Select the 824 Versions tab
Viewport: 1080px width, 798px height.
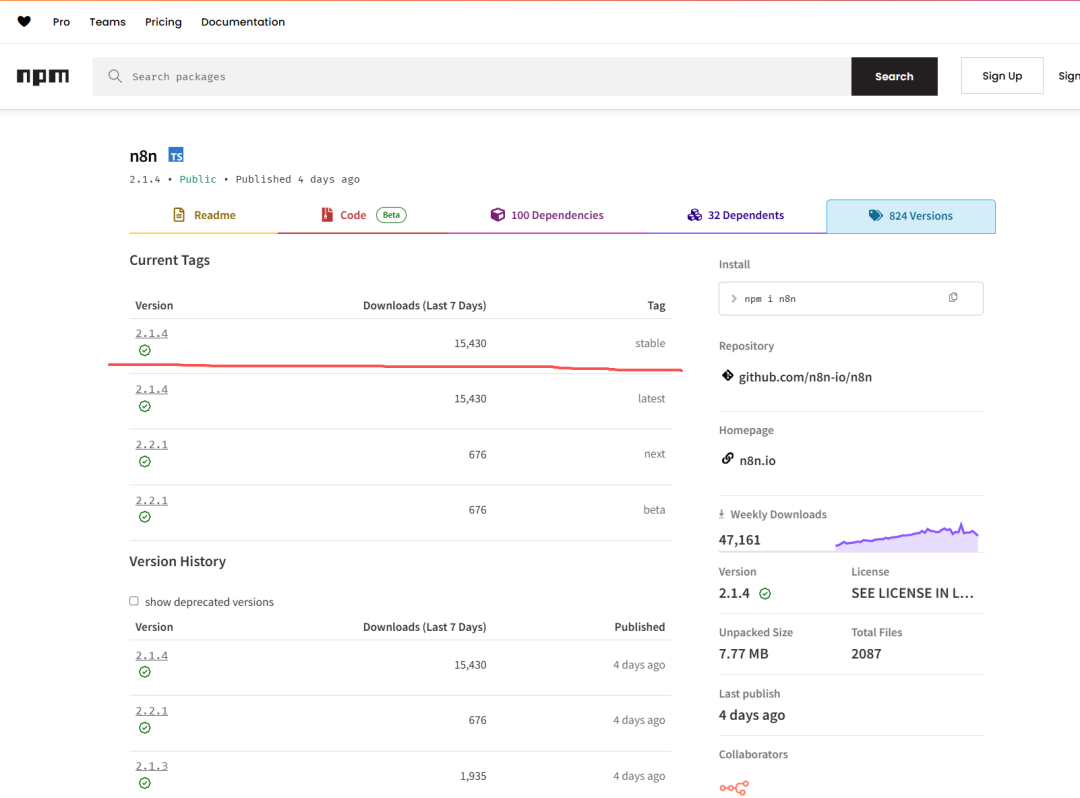pyautogui.click(x=910, y=216)
